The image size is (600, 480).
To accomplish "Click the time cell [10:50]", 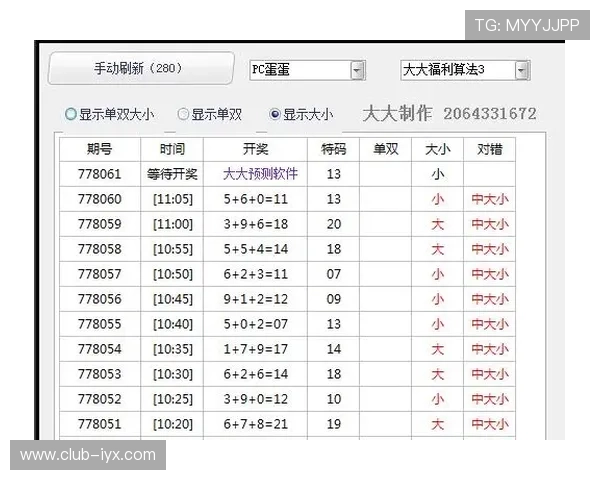I will coord(173,274).
